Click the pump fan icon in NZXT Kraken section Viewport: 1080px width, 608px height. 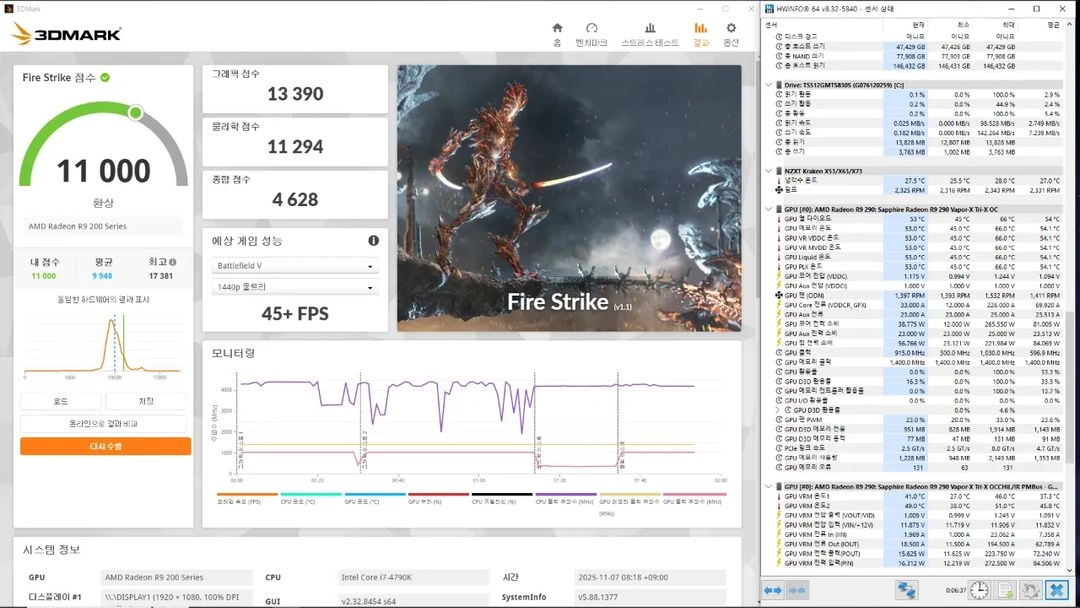[778, 190]
